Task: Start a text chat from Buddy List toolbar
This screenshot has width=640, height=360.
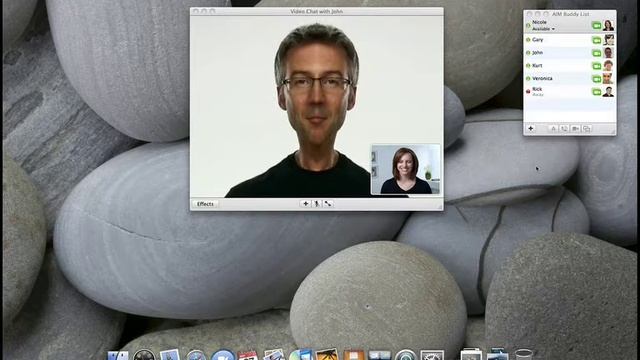Action: point(553,129)
